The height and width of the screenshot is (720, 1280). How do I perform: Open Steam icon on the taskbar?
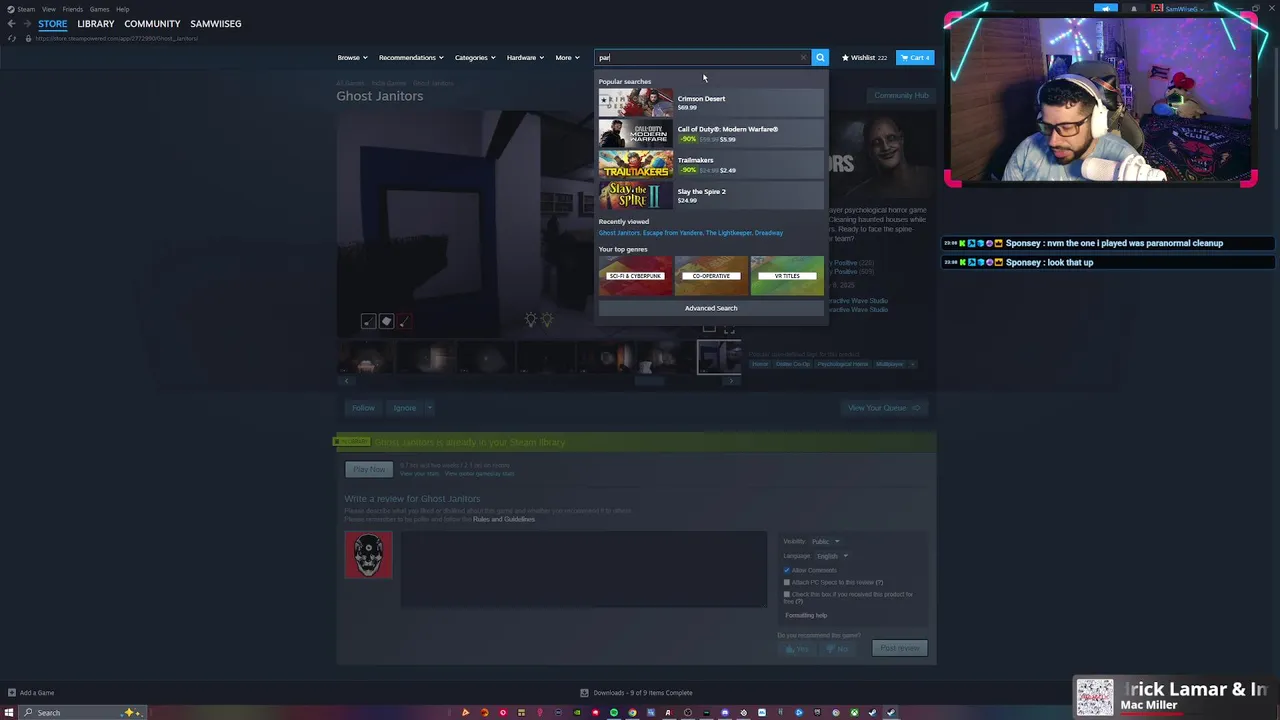890,712
